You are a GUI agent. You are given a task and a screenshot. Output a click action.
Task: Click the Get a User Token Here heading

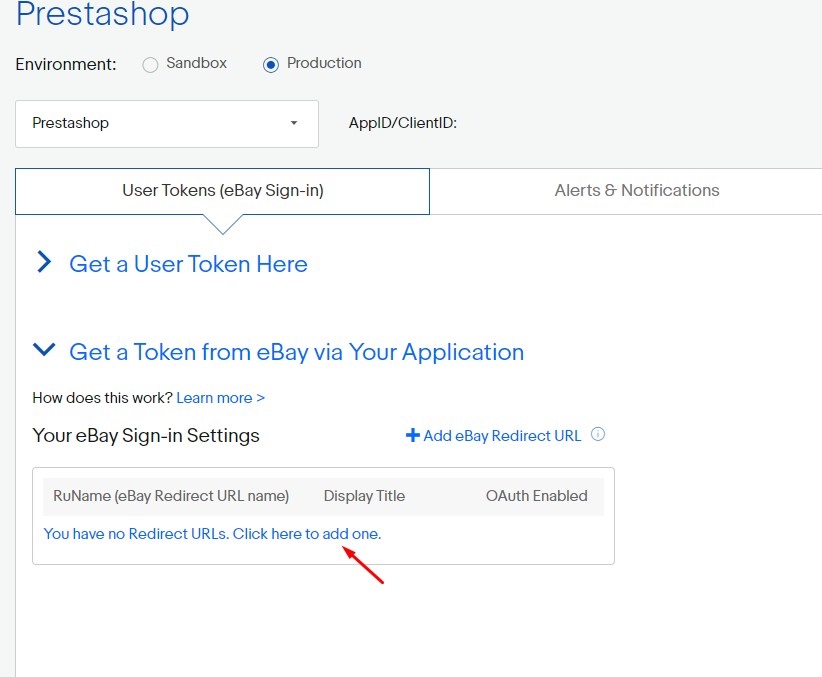click(188, 264)
